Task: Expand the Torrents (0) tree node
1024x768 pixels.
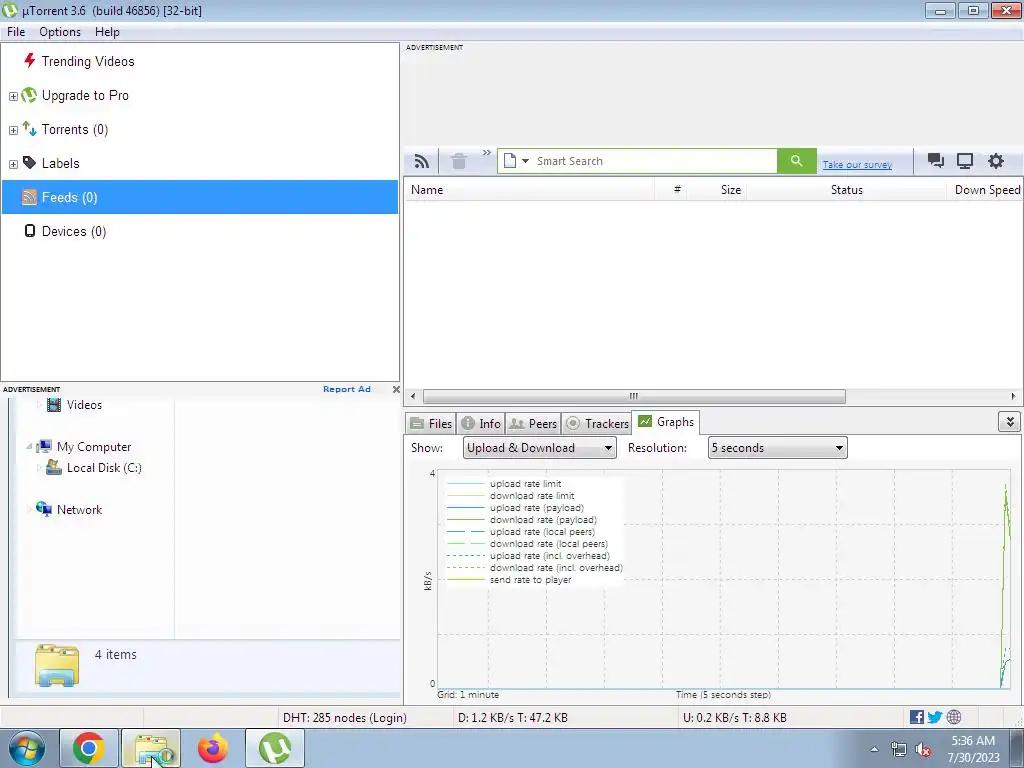Action: coord(13,130)
